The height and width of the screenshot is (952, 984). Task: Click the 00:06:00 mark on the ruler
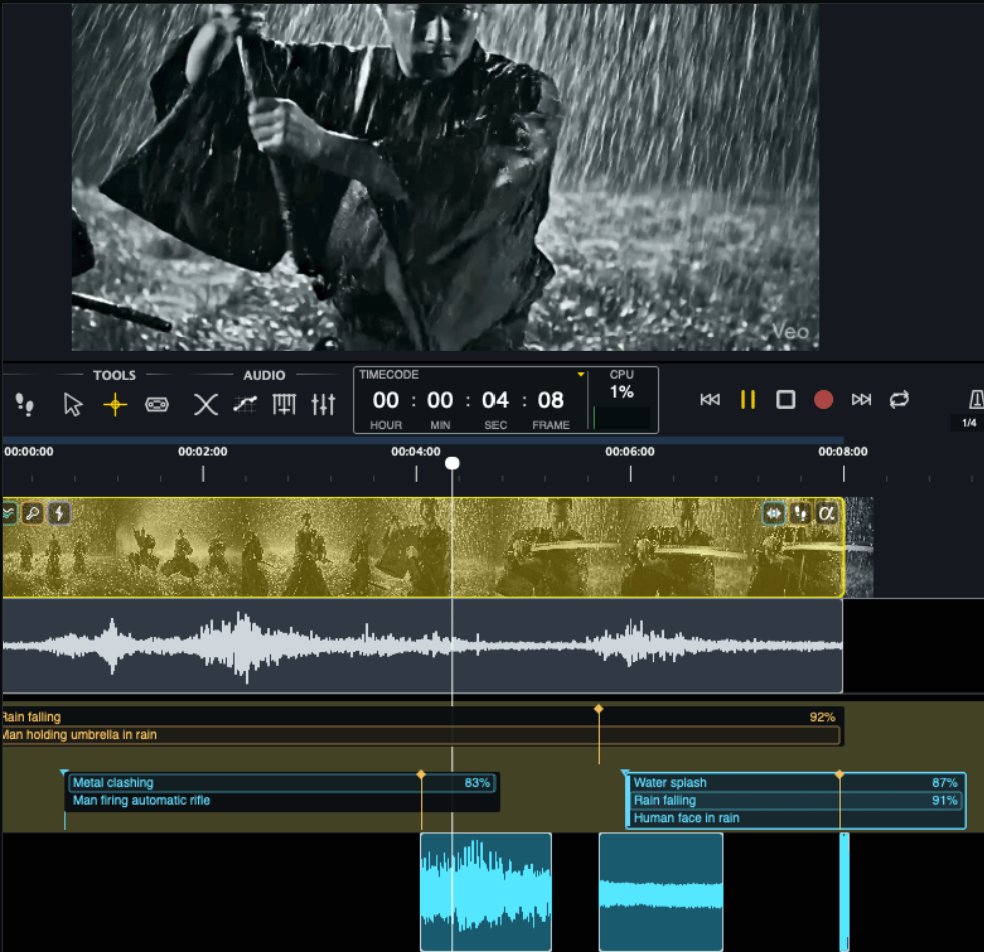[x=629, y=451]
